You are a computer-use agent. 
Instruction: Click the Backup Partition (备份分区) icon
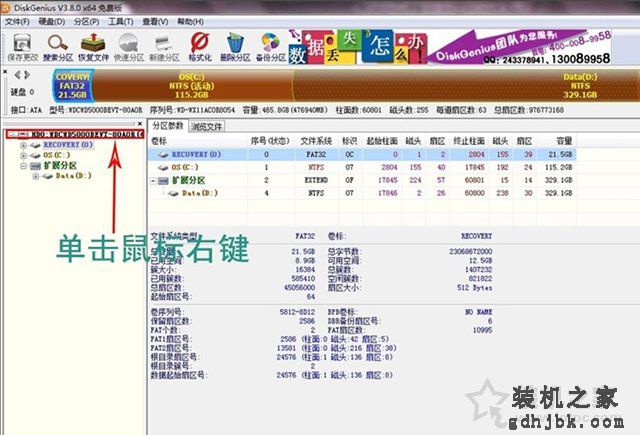coord(271,47)
